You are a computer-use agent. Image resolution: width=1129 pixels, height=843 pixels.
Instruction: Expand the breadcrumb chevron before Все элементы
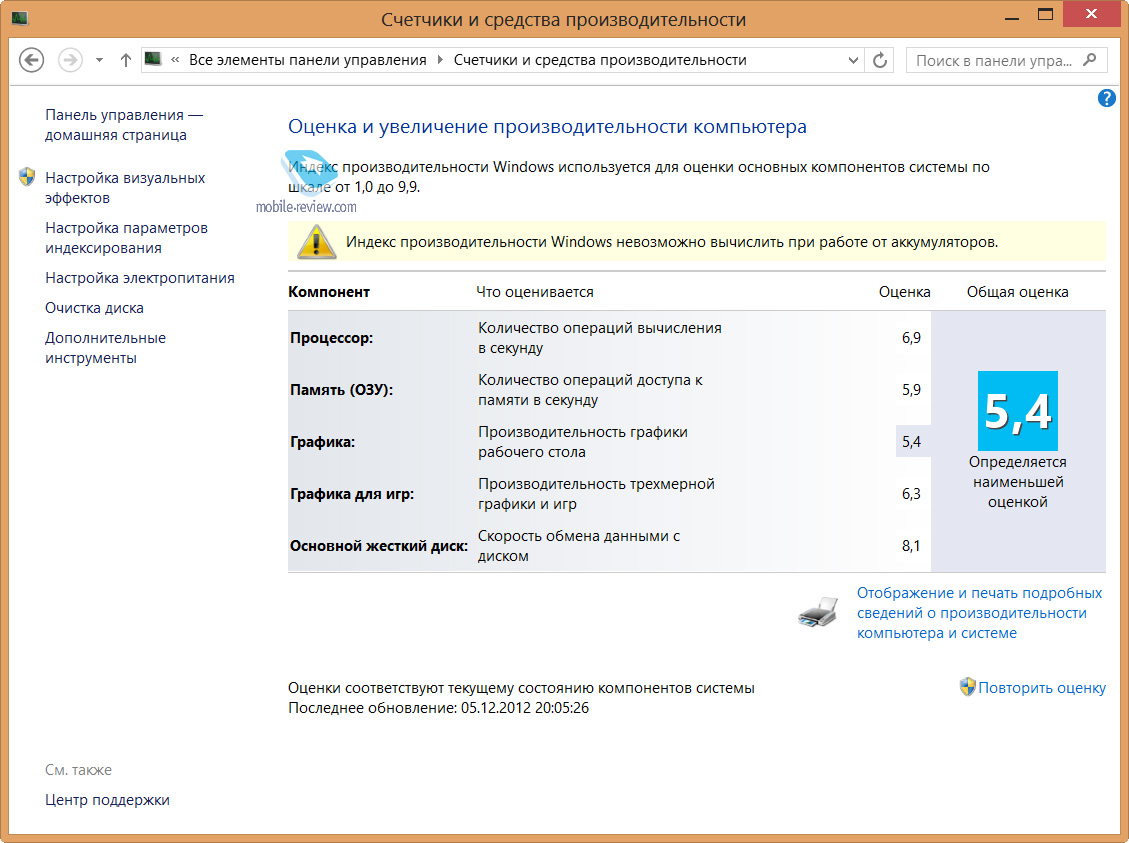point(176,60)
